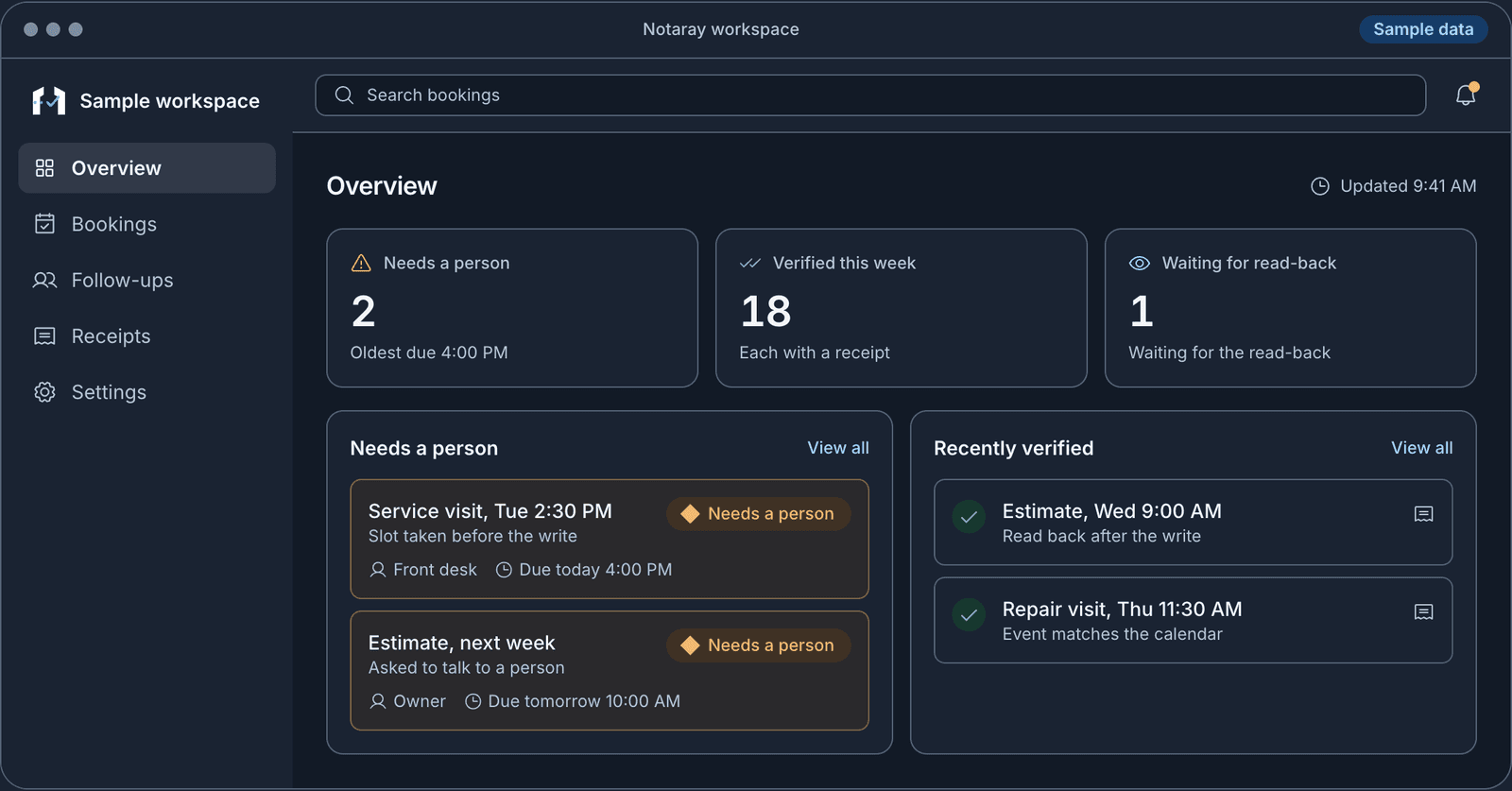Click the Sample data badge
This screenshot has height=791, width=1512.
(x=1423, y=29)
